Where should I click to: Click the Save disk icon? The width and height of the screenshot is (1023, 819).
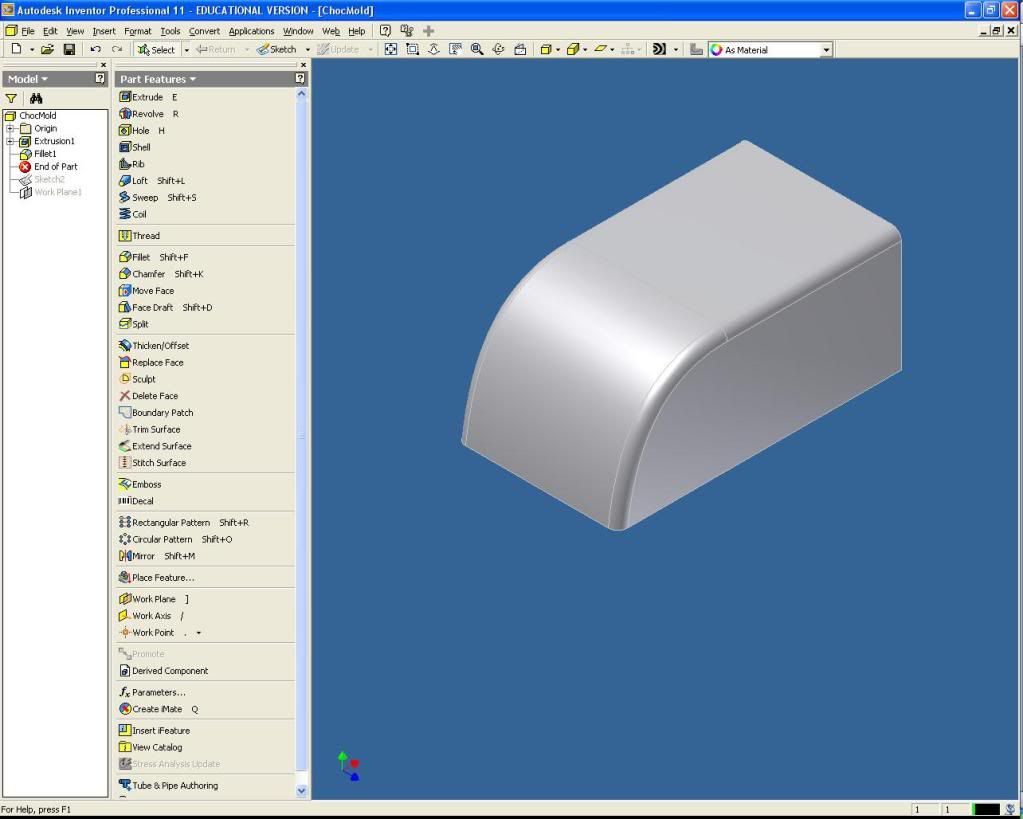[69, 49]
